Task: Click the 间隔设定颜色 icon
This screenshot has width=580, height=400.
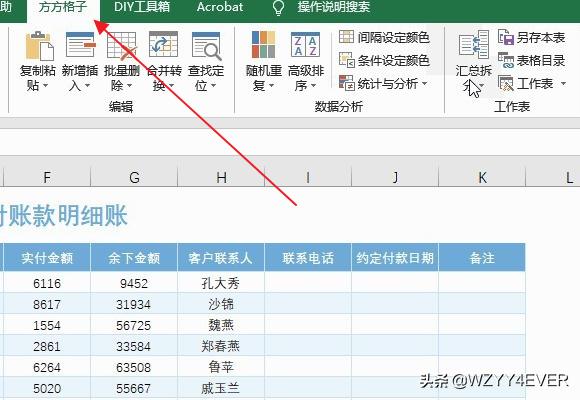Action: point(346,37)
